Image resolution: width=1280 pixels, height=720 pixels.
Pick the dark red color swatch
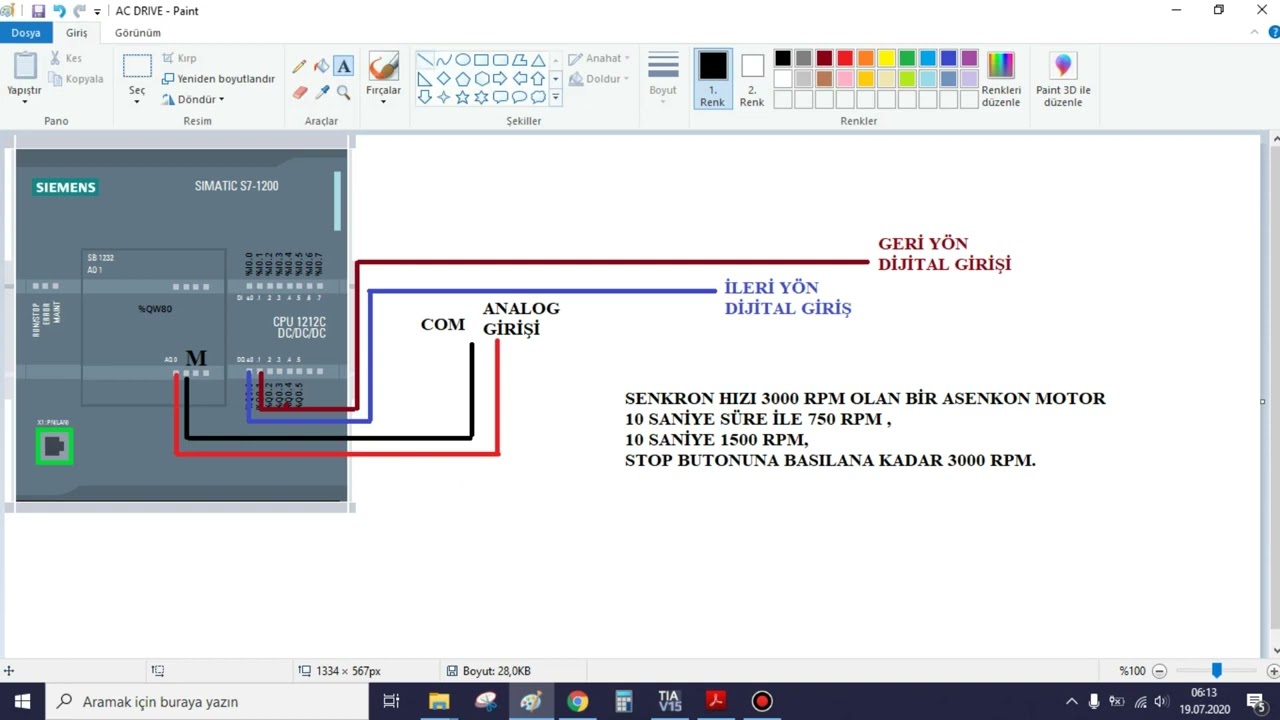(x=824, y=58)
